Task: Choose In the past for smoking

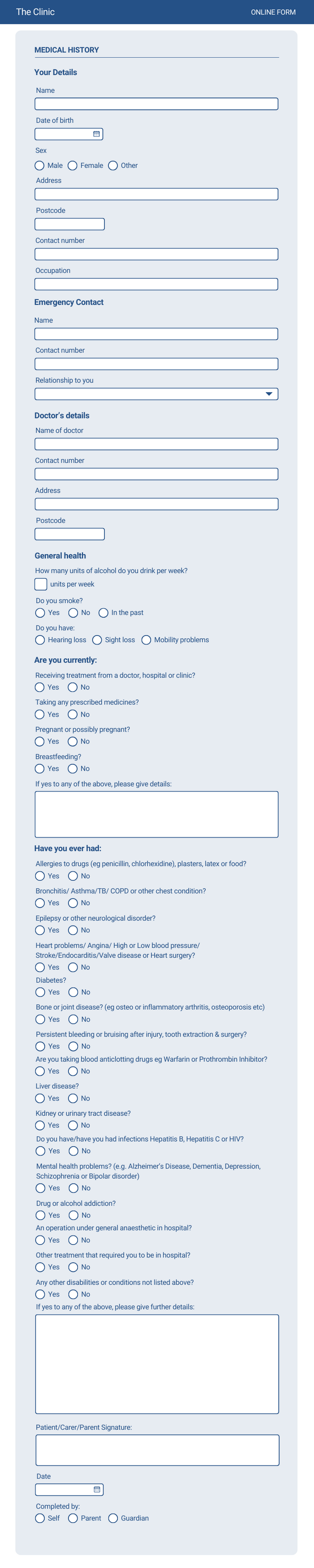Action: click(x=104, y=612)
